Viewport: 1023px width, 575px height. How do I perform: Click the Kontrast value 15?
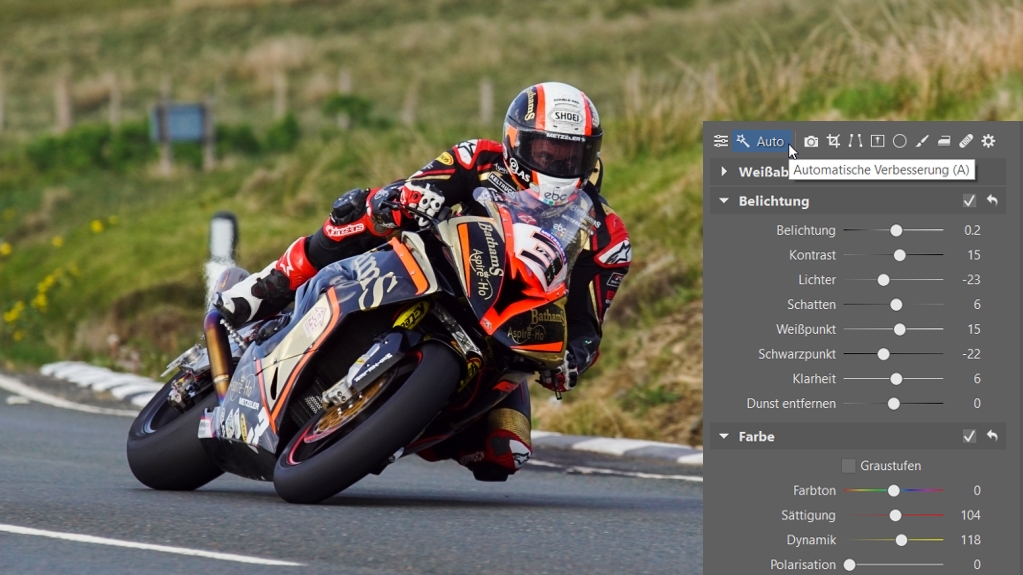974,255
